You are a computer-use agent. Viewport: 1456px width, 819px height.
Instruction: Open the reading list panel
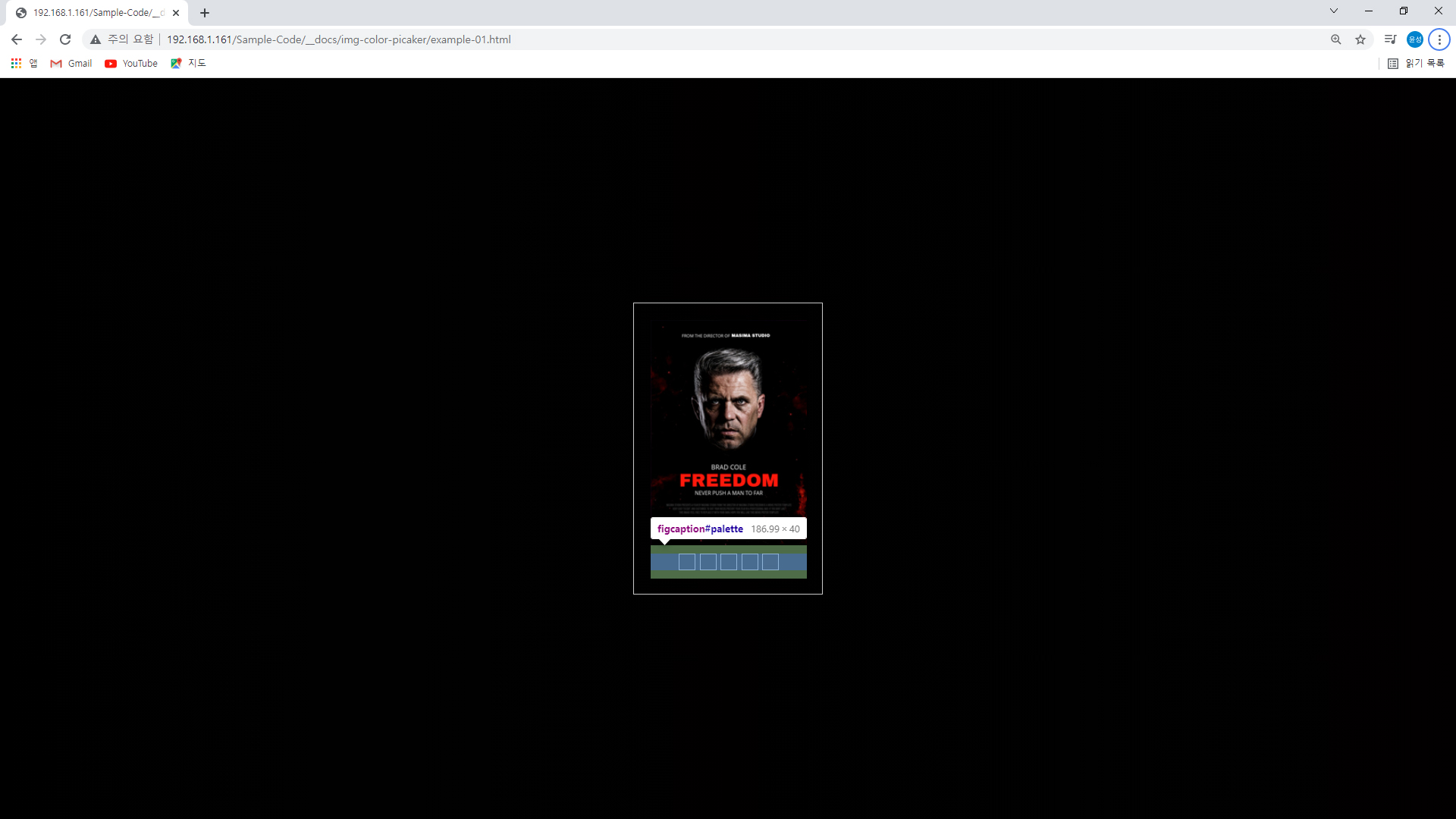(1416, 64)
